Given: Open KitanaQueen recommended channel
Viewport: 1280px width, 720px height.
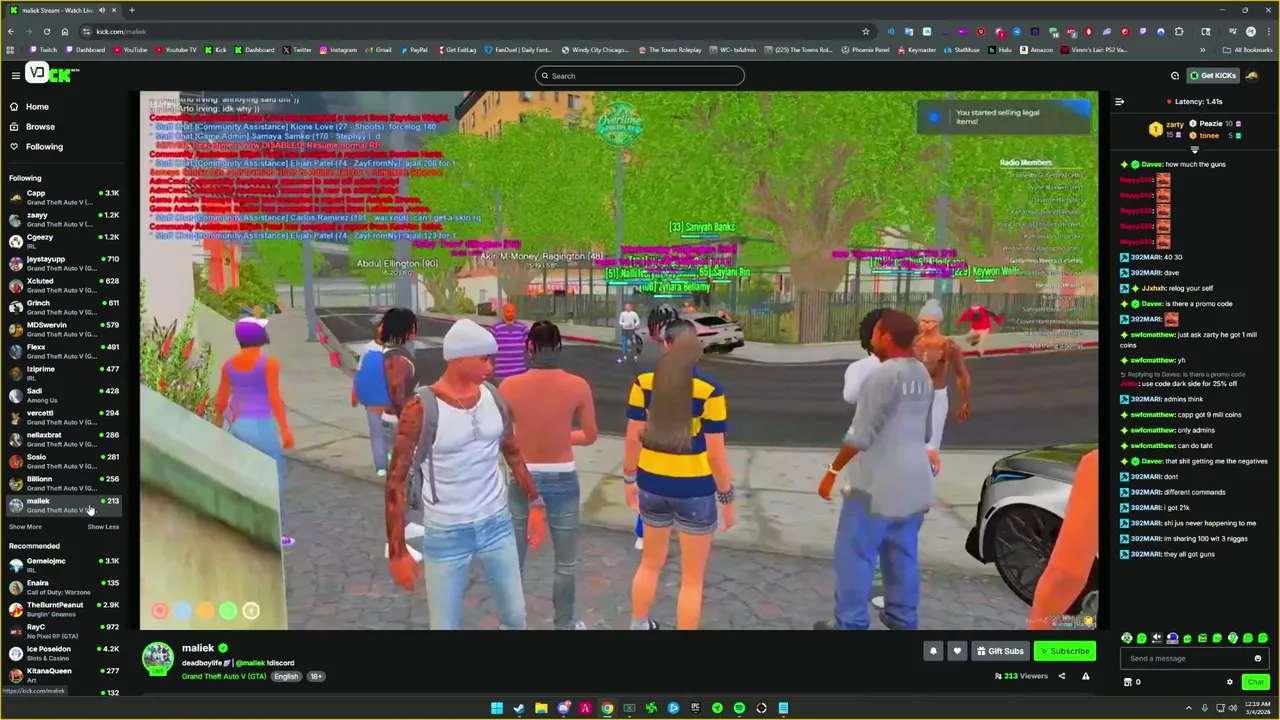Looking at the screenshot, I should (x=64, y=675).
